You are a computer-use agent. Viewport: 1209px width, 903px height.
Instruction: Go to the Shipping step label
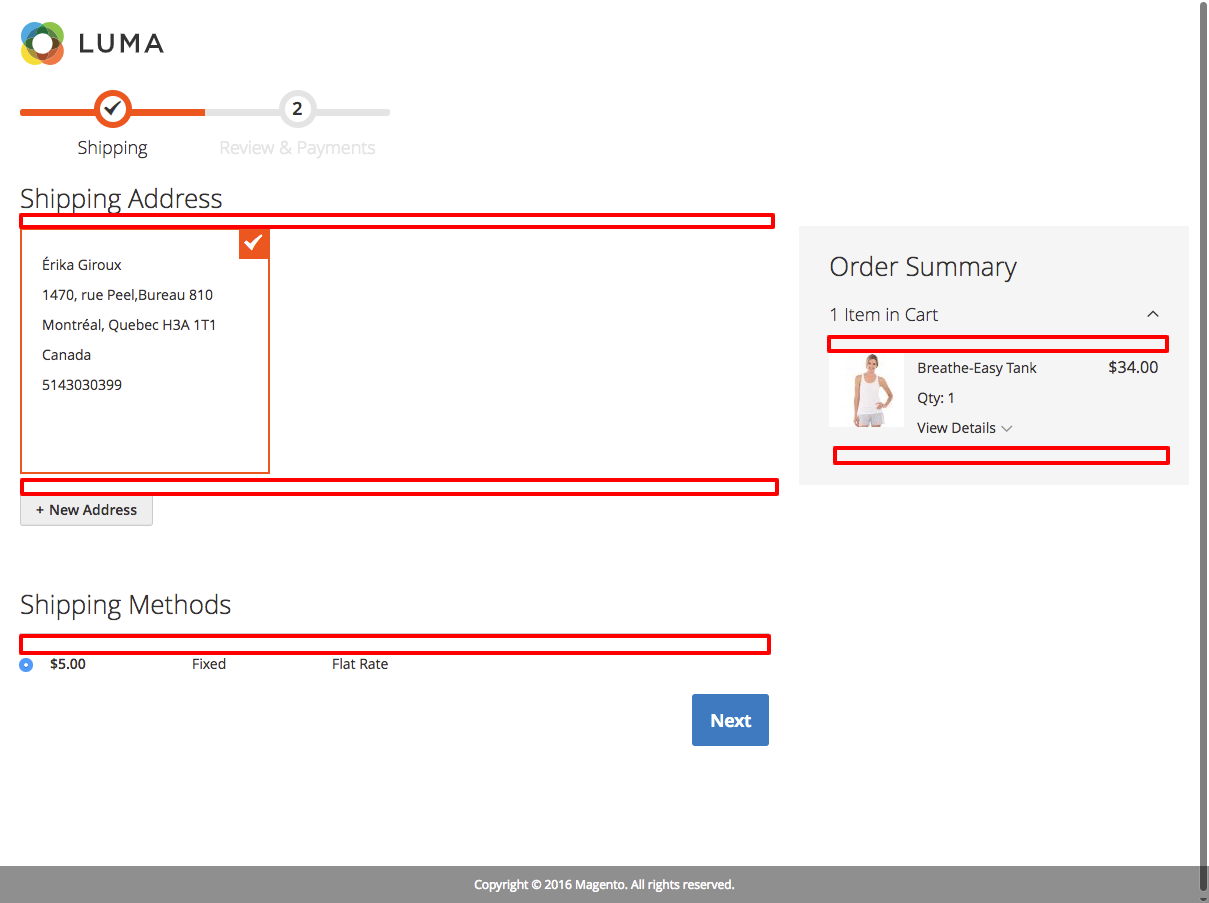(112, 148)
